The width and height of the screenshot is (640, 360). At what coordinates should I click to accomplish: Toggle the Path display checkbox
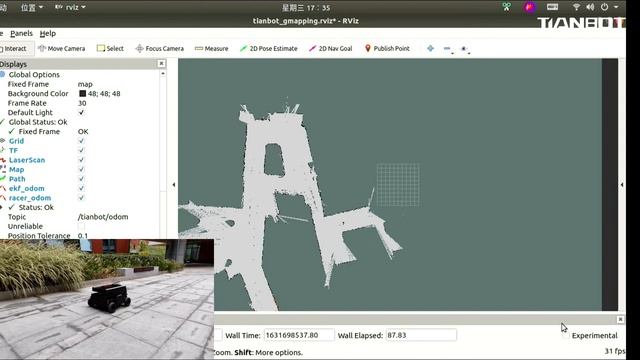81,179
